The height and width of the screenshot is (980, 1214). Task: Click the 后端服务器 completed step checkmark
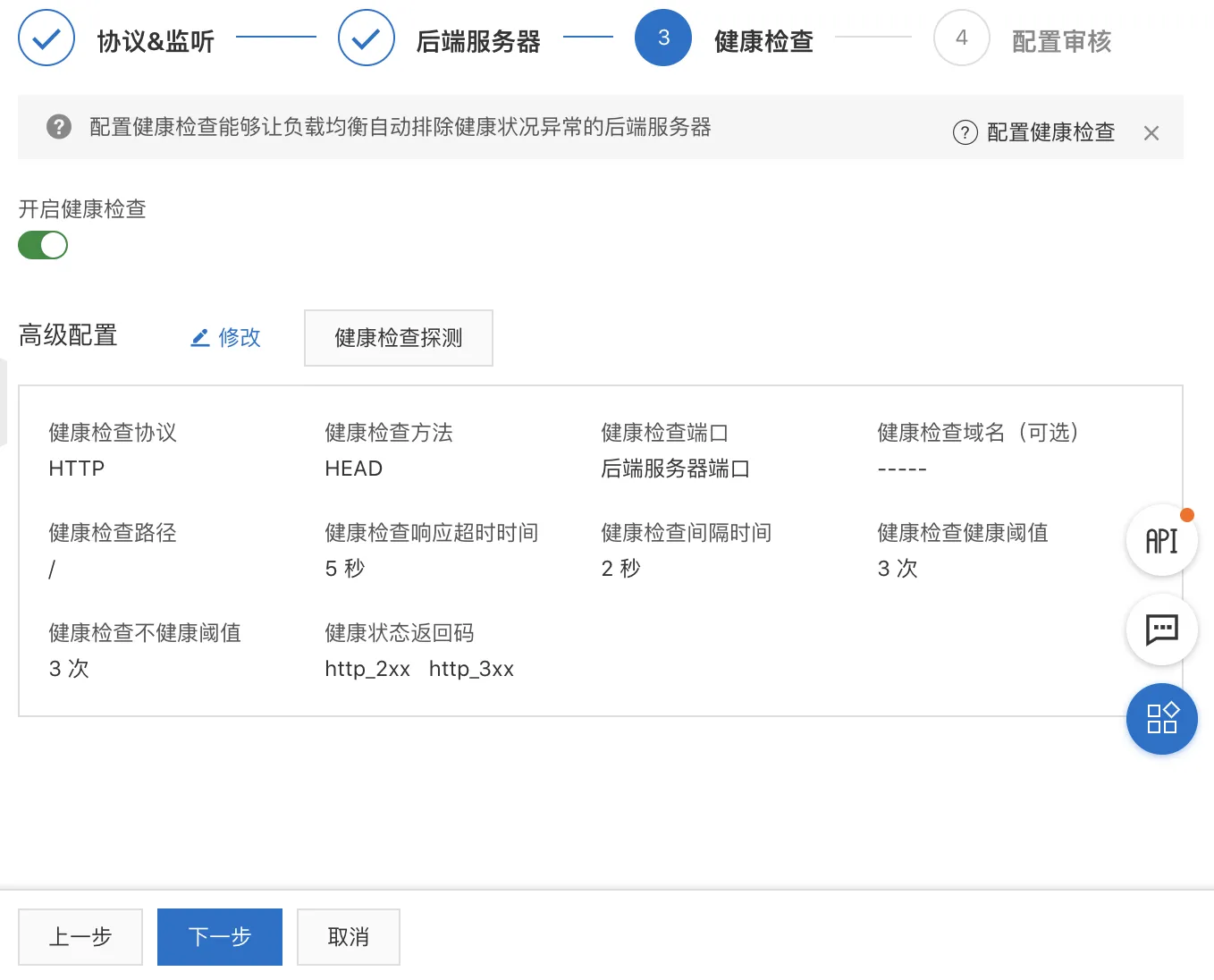pos(367,38)
